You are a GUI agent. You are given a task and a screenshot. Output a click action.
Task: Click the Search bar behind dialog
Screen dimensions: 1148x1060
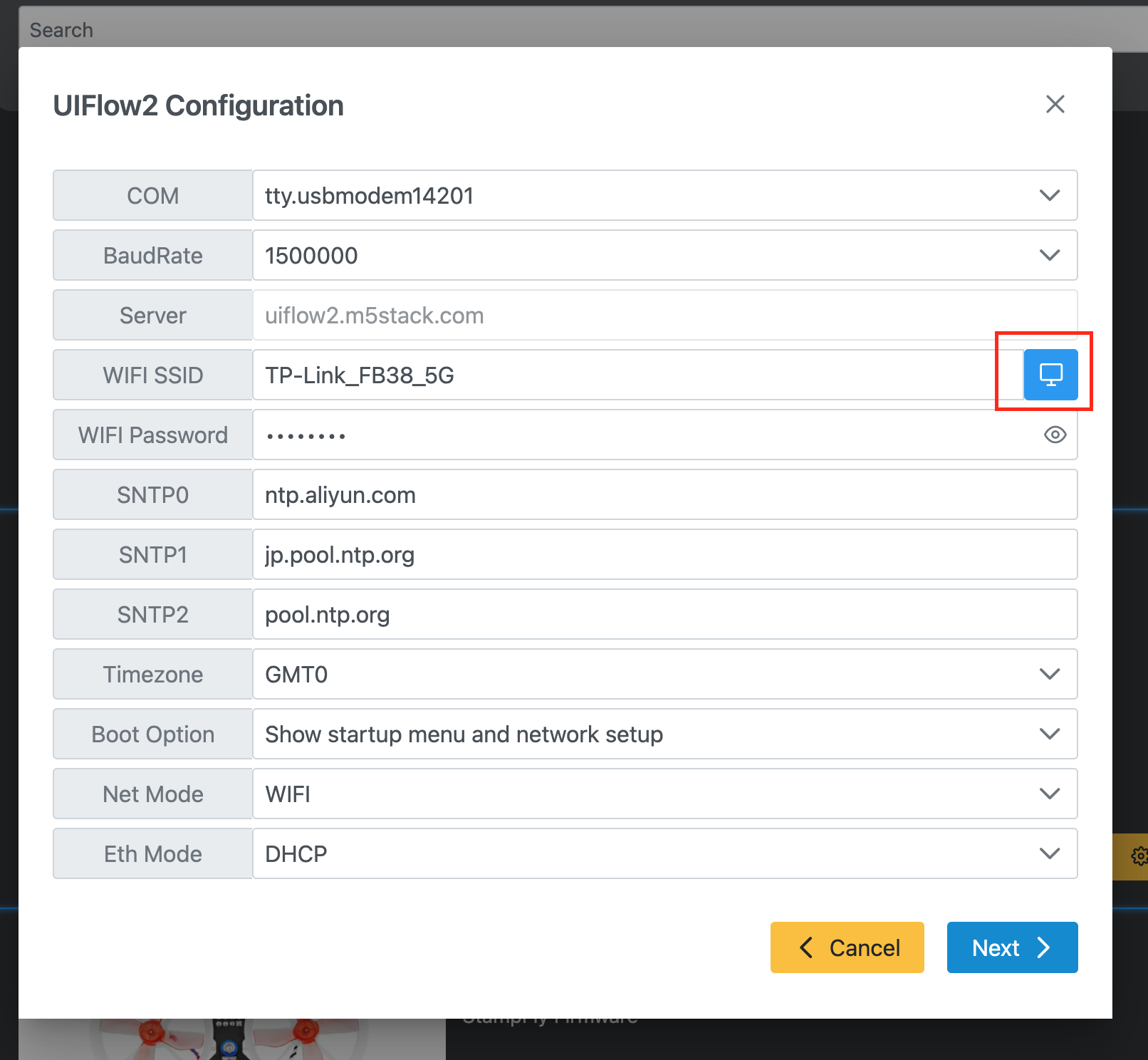point(570,29)
